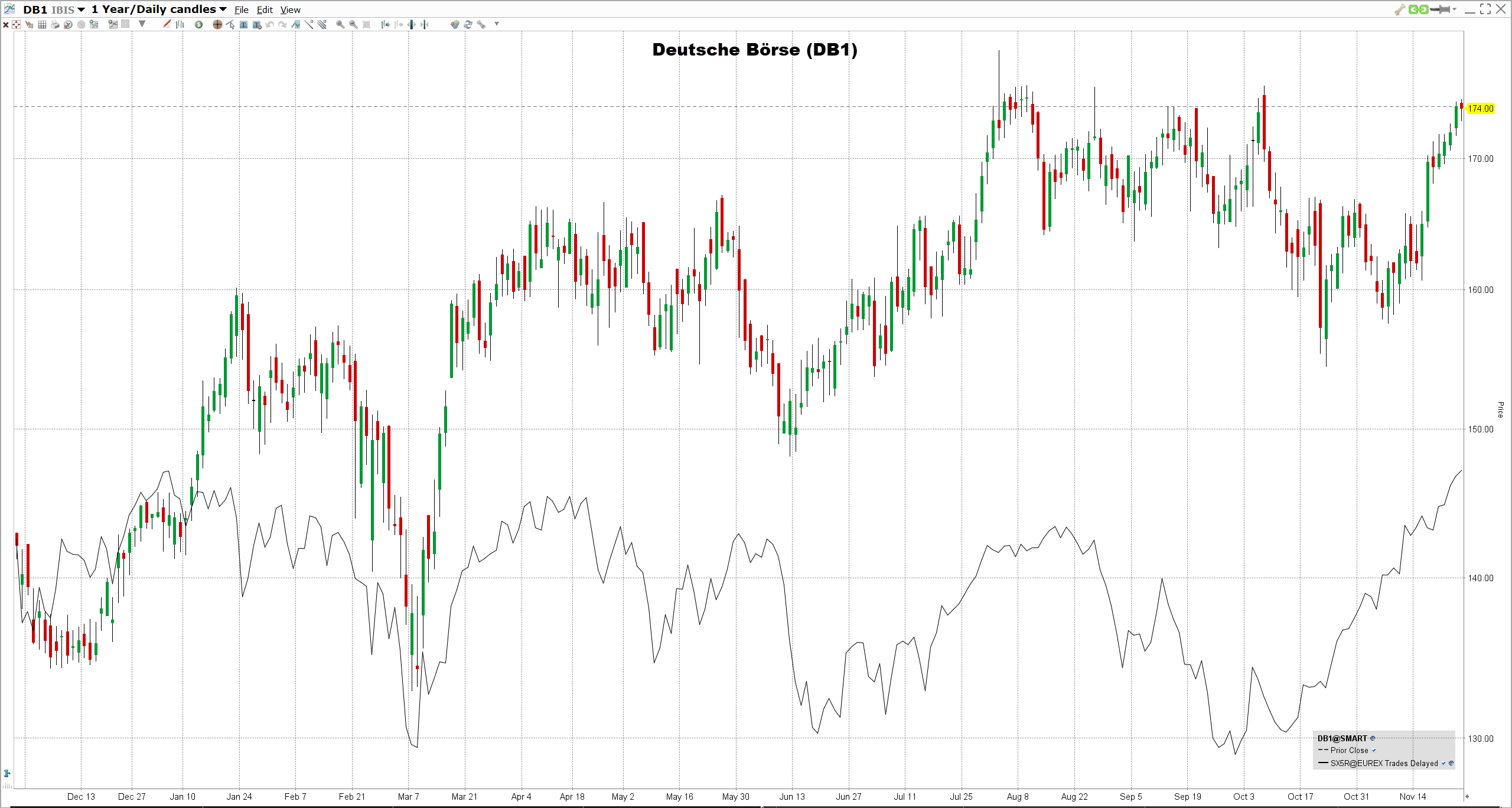The width and height of the screenshot is (1512, 808).
Task: Click the 150.00 price axis label
Action: click(x=1481, y=429)
